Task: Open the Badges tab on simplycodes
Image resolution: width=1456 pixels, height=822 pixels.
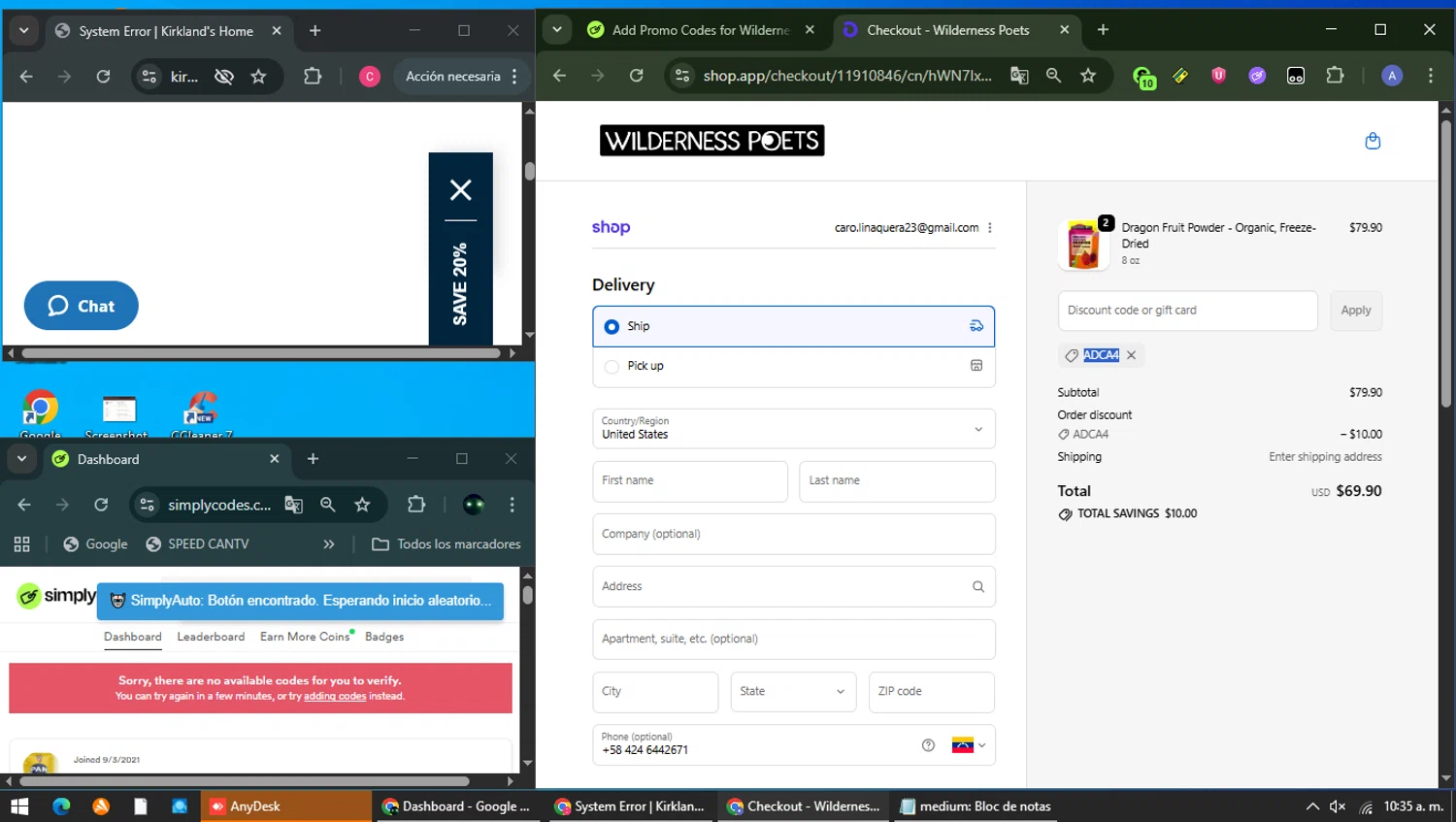Action: click(x=384, y=637)
